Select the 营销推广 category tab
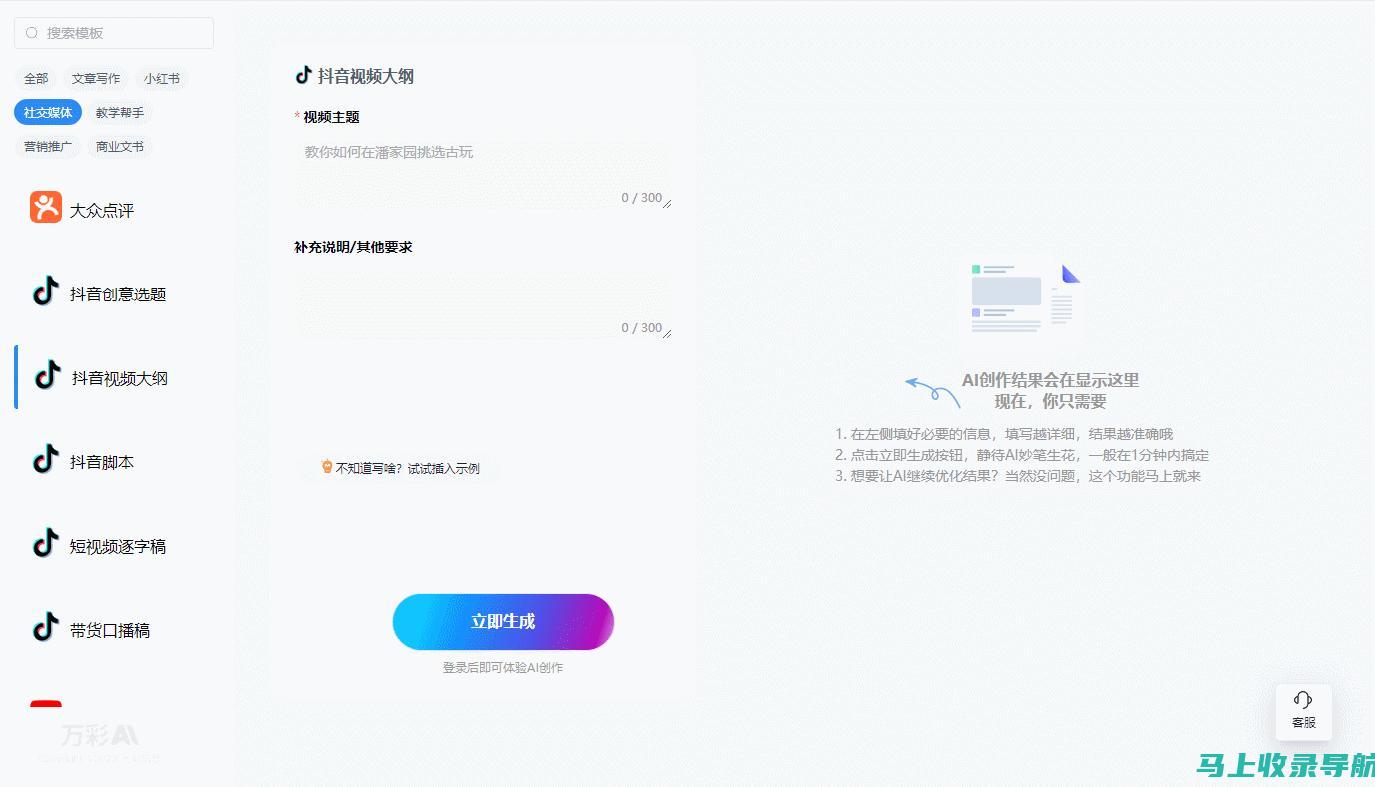The image size is (1375, 787). click(48, 146)
